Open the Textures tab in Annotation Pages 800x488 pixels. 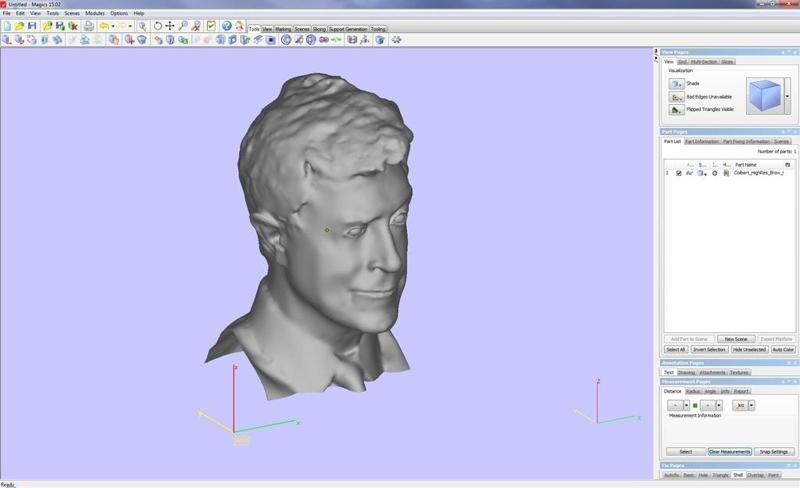[739, 373]
